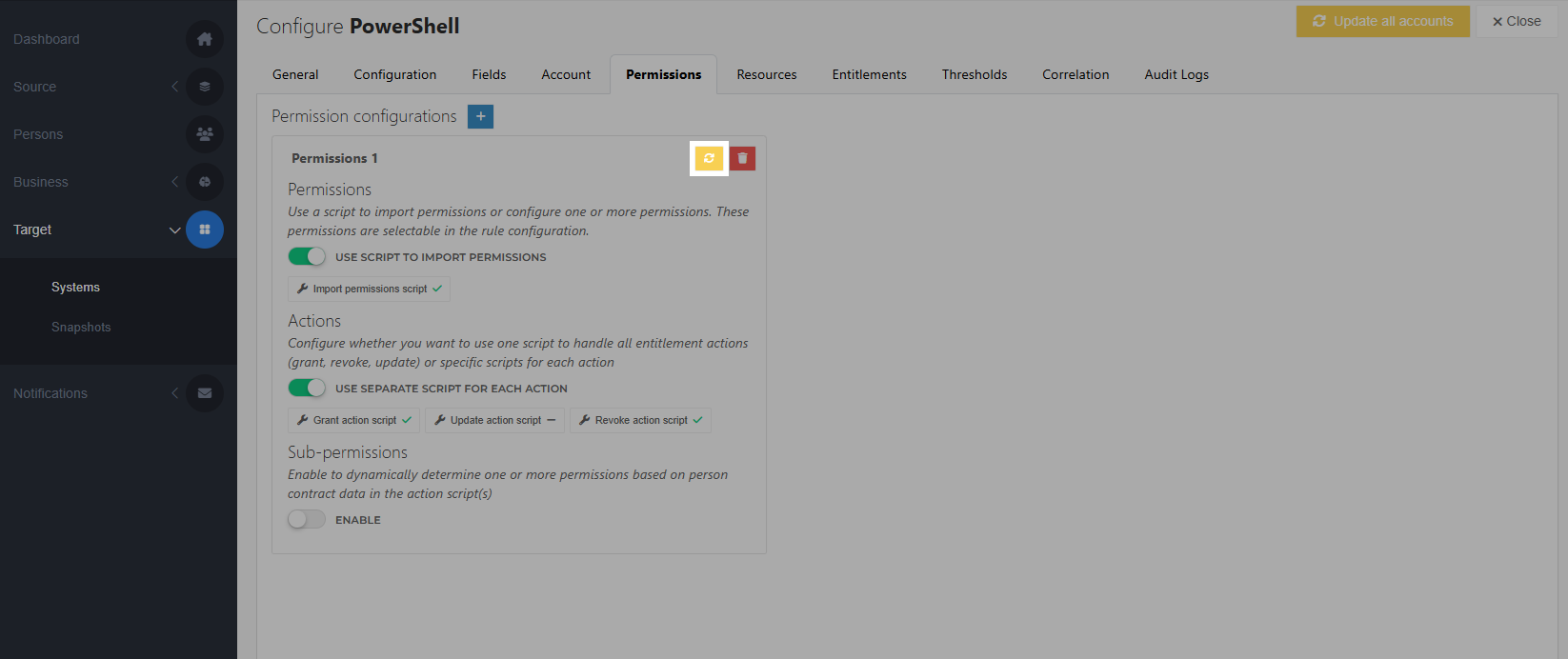
Task: Click the Permissions 1 title text
Action: [x=334, y=158]
